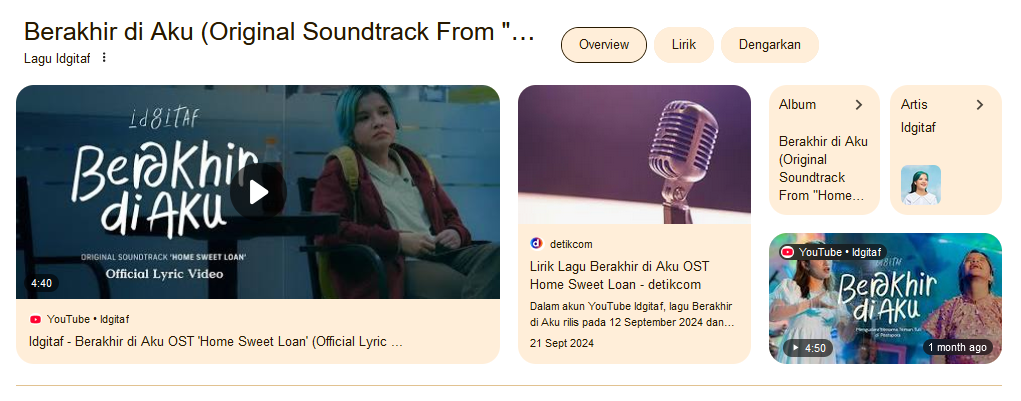Play the Berakhir di Aku lyric video
The image size is (1021, 401).
click(259, 191)
